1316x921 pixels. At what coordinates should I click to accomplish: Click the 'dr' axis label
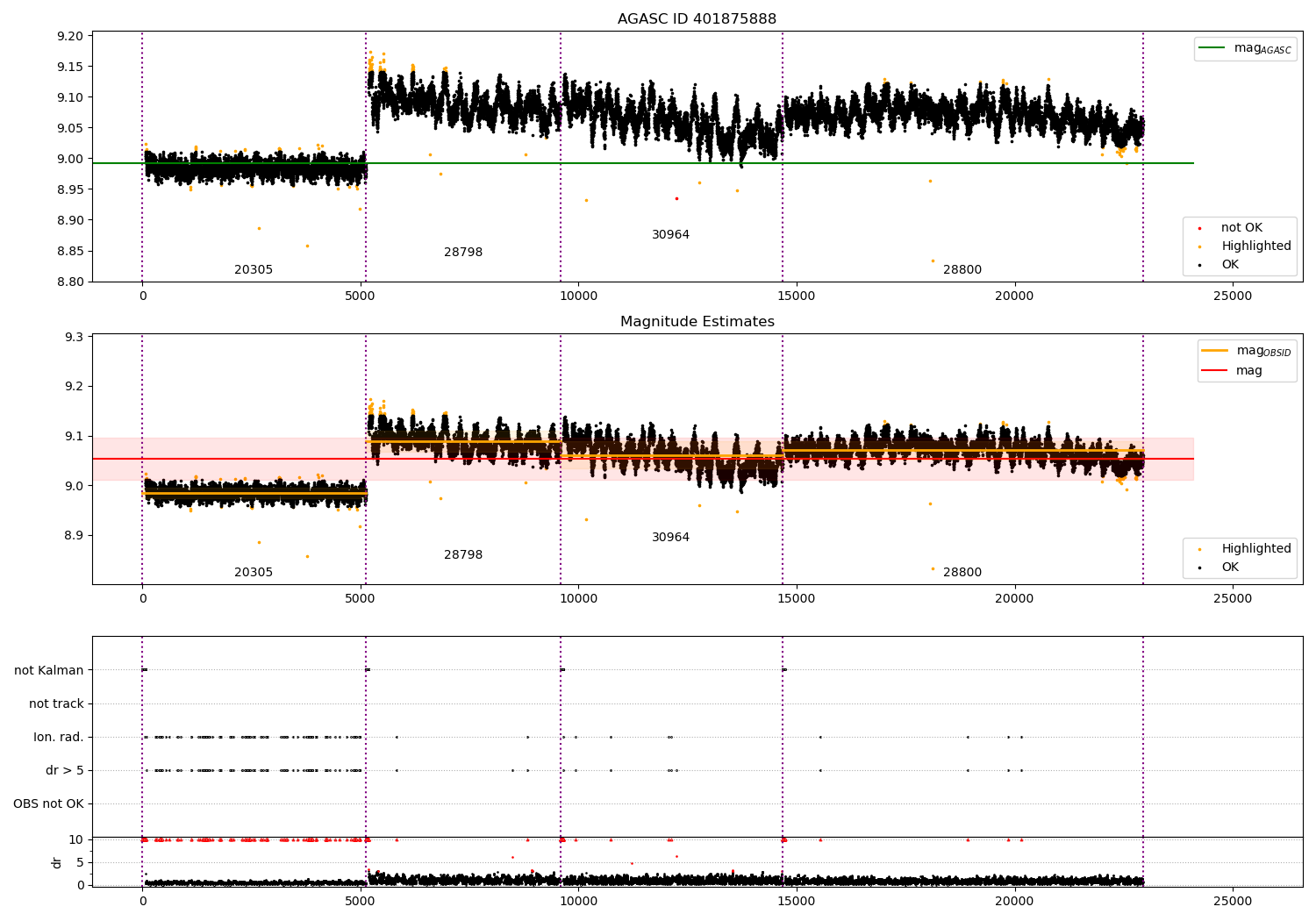click(x=57, y=862)
